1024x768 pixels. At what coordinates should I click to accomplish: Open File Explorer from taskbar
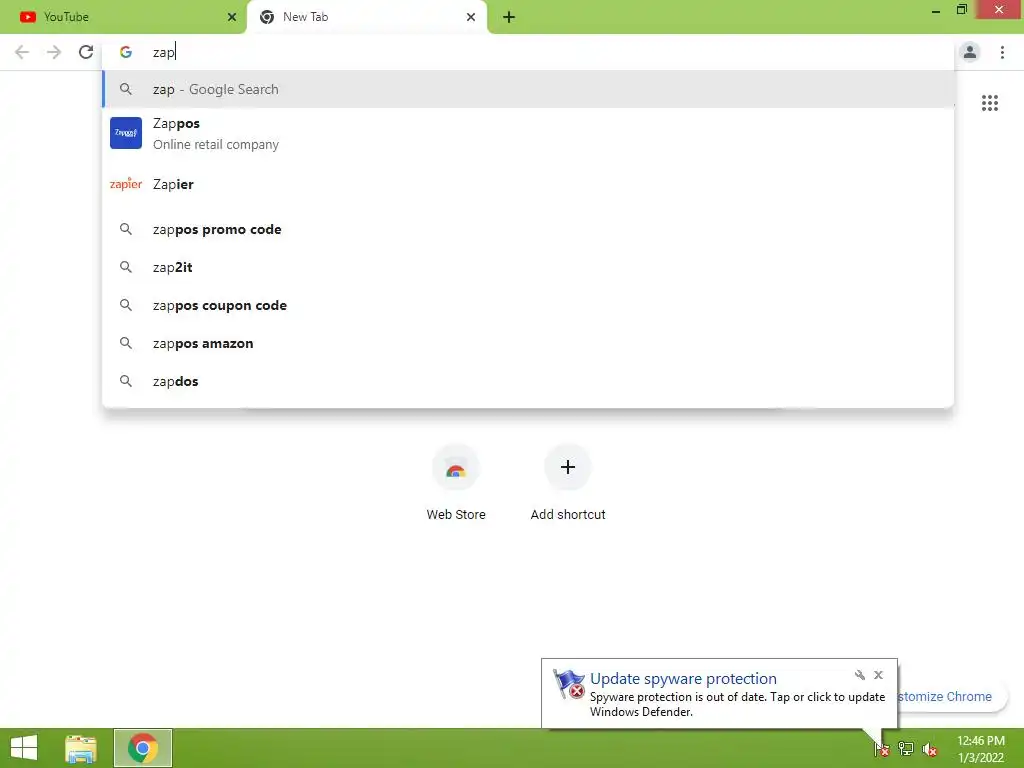click(x=81, y=748)
